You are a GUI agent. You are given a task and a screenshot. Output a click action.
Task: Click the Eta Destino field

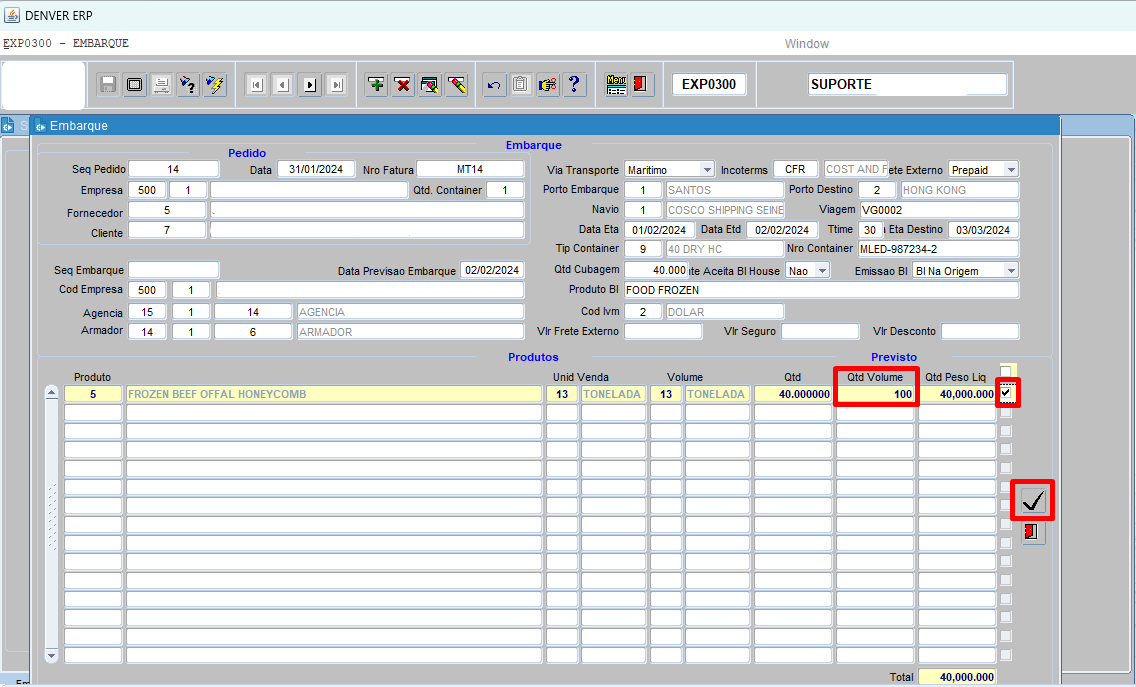[983, 230]
